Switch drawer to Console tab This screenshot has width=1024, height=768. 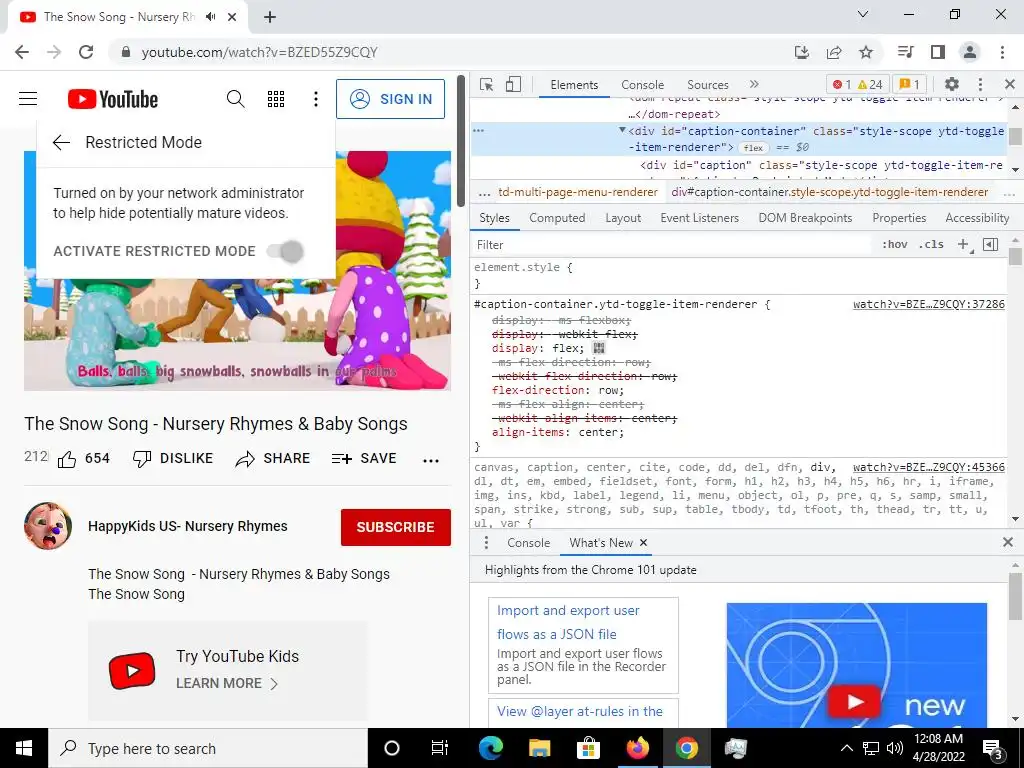528,543
